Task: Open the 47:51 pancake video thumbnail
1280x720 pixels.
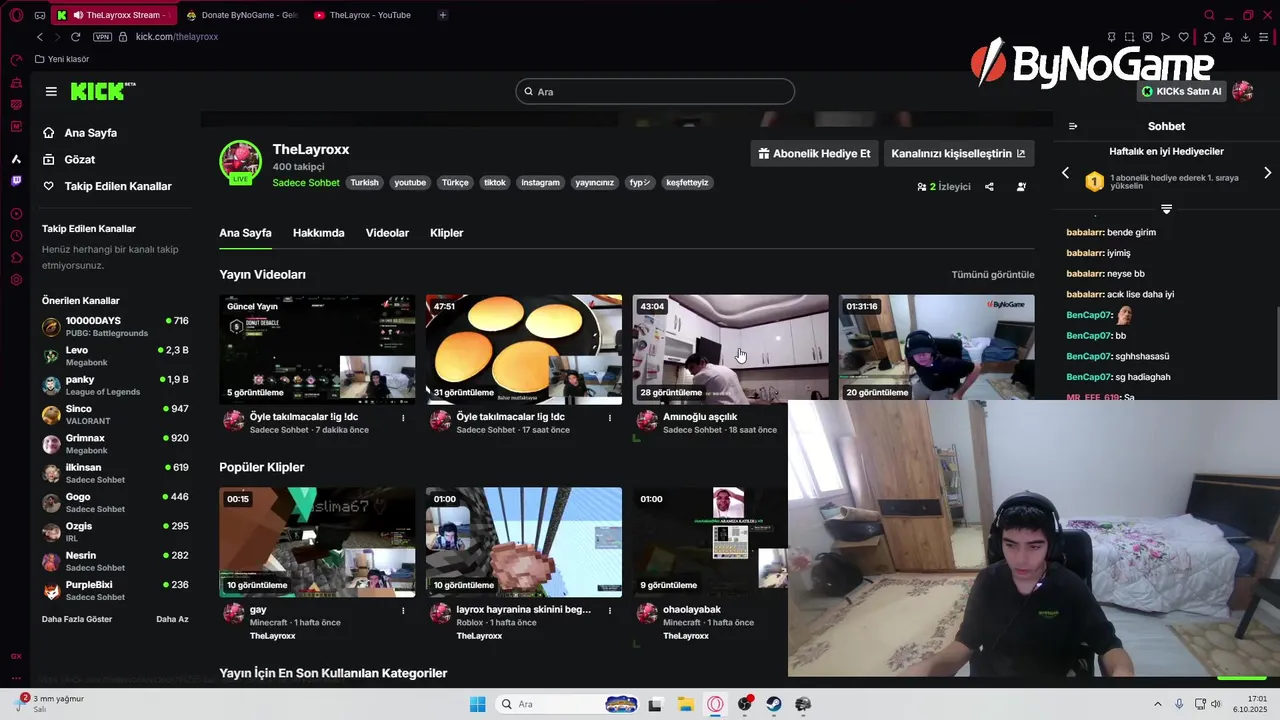Action: [524, 349]
